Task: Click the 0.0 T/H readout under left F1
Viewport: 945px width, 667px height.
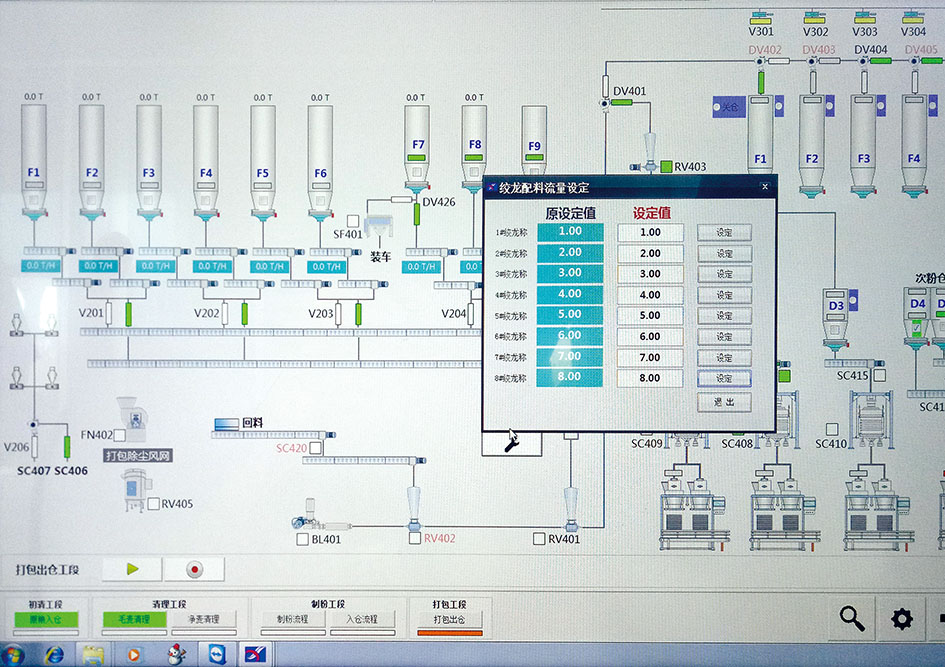Action: click(x=41, y=266)
